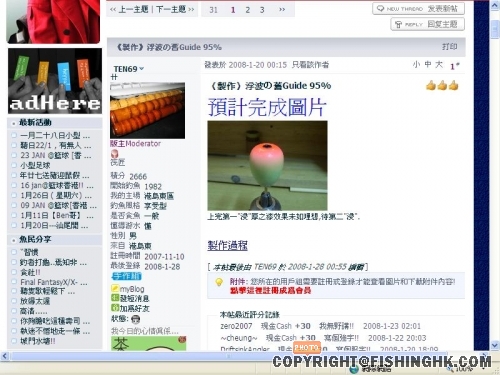Open page 3 of the thread
This screenshot has height=375, width=500.
[262, 10]
